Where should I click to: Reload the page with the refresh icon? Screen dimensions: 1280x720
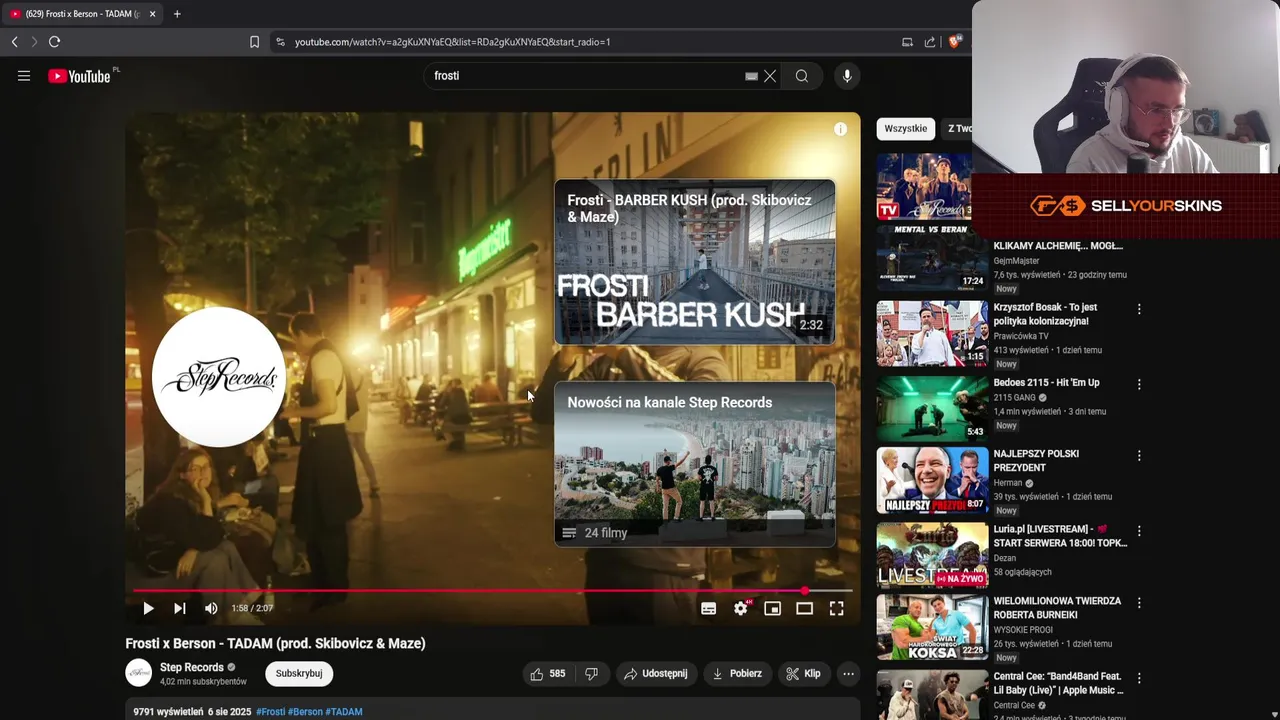point(54,42)
